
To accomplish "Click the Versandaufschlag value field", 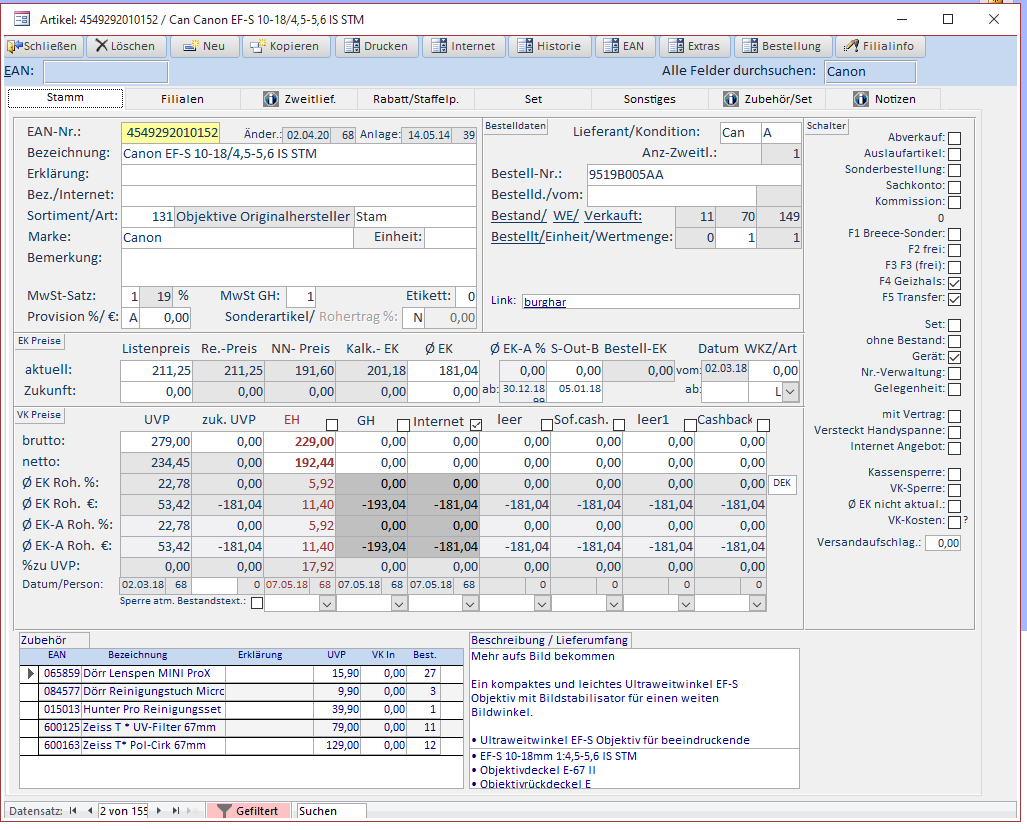I will 943,543.
